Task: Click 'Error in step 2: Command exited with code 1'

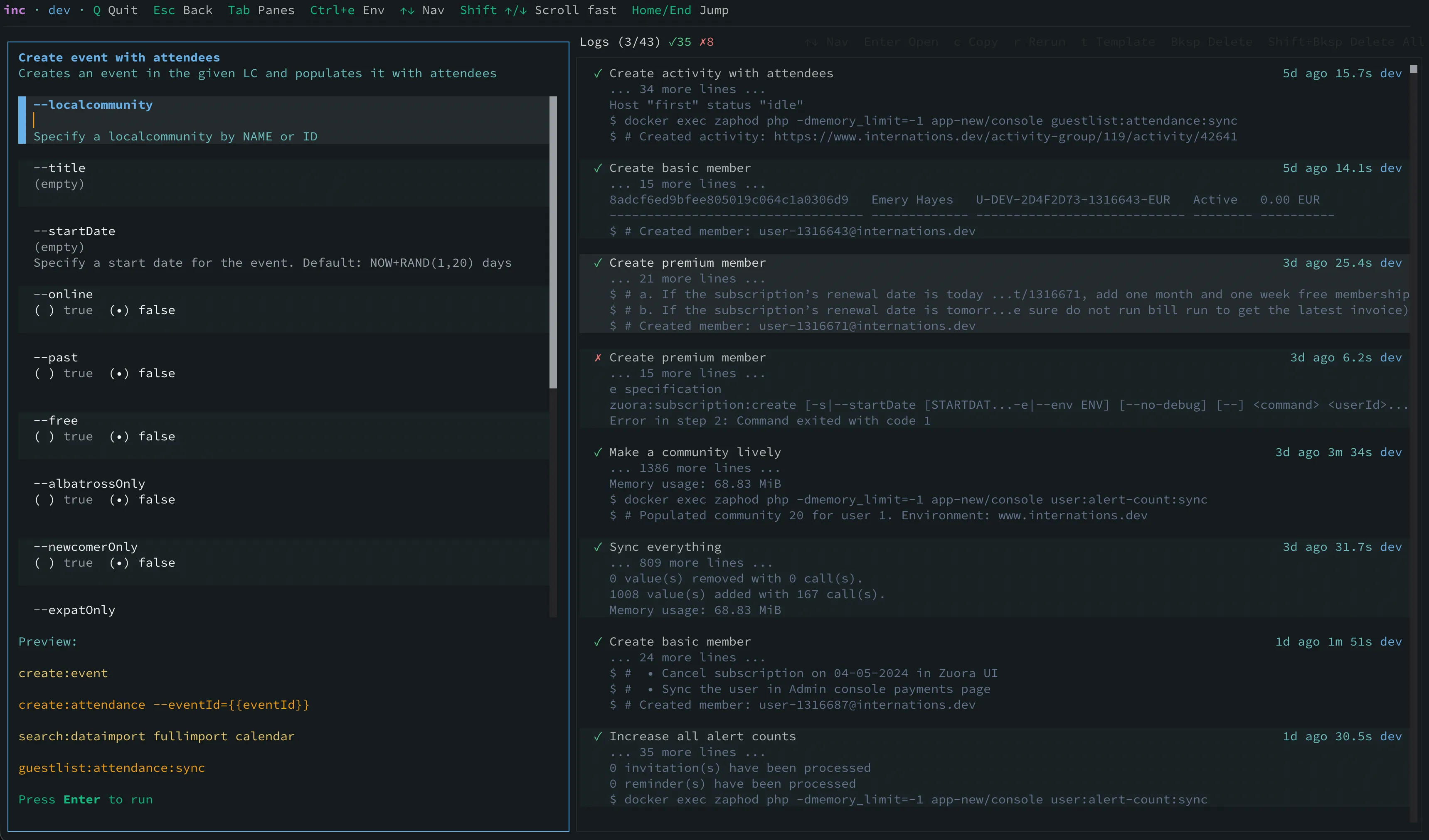Action: point(770,421)
